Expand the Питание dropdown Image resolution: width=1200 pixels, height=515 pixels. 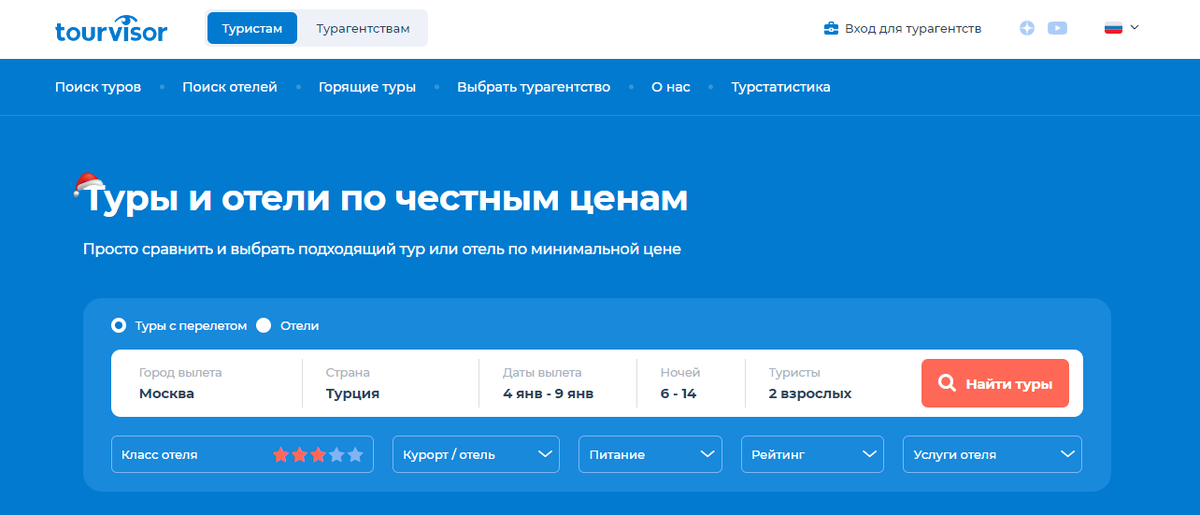pyautogui.click(x=650, y=454)
